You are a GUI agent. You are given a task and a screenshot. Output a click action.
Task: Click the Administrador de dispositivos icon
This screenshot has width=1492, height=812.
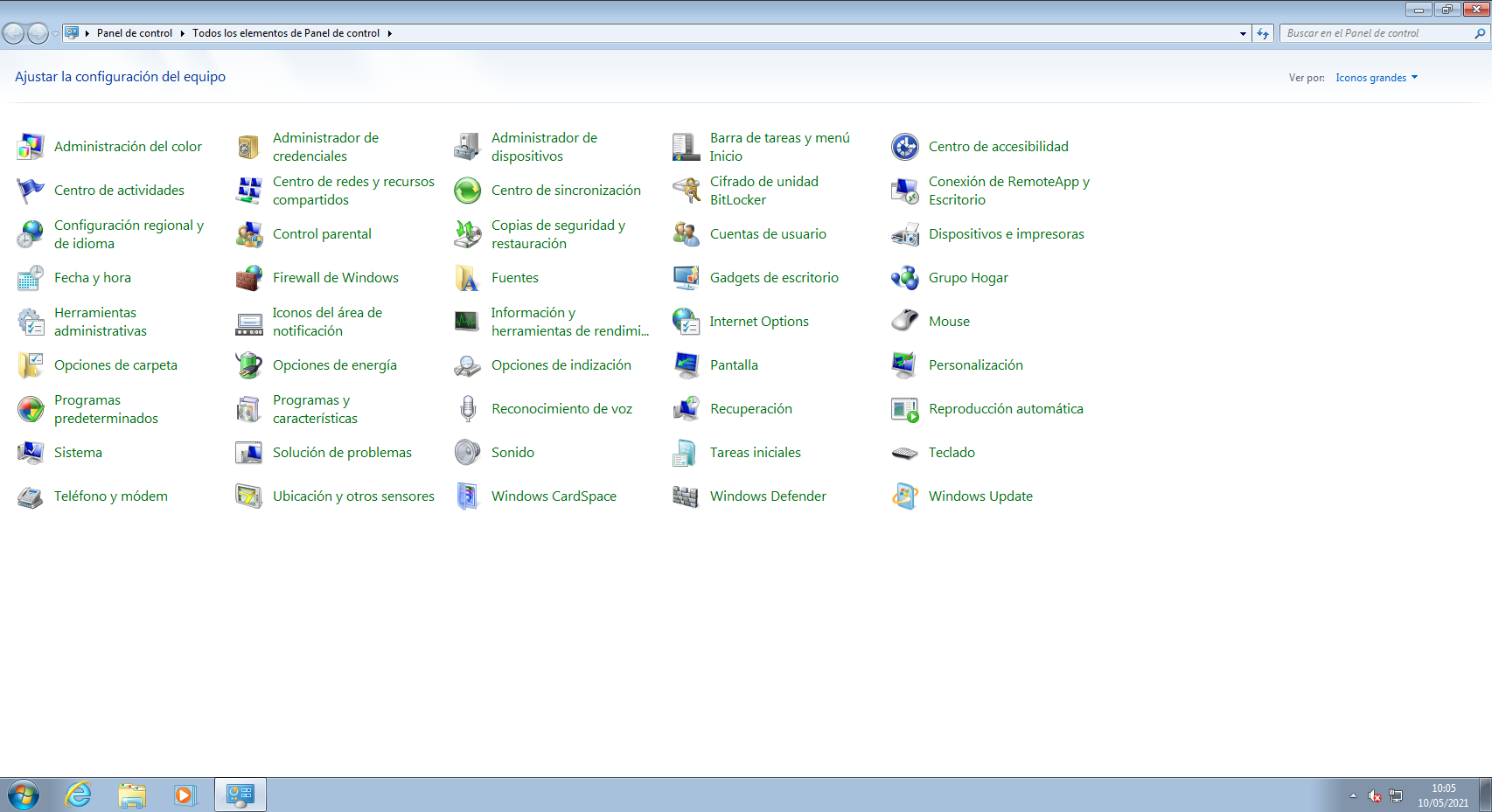click(468, 147)
